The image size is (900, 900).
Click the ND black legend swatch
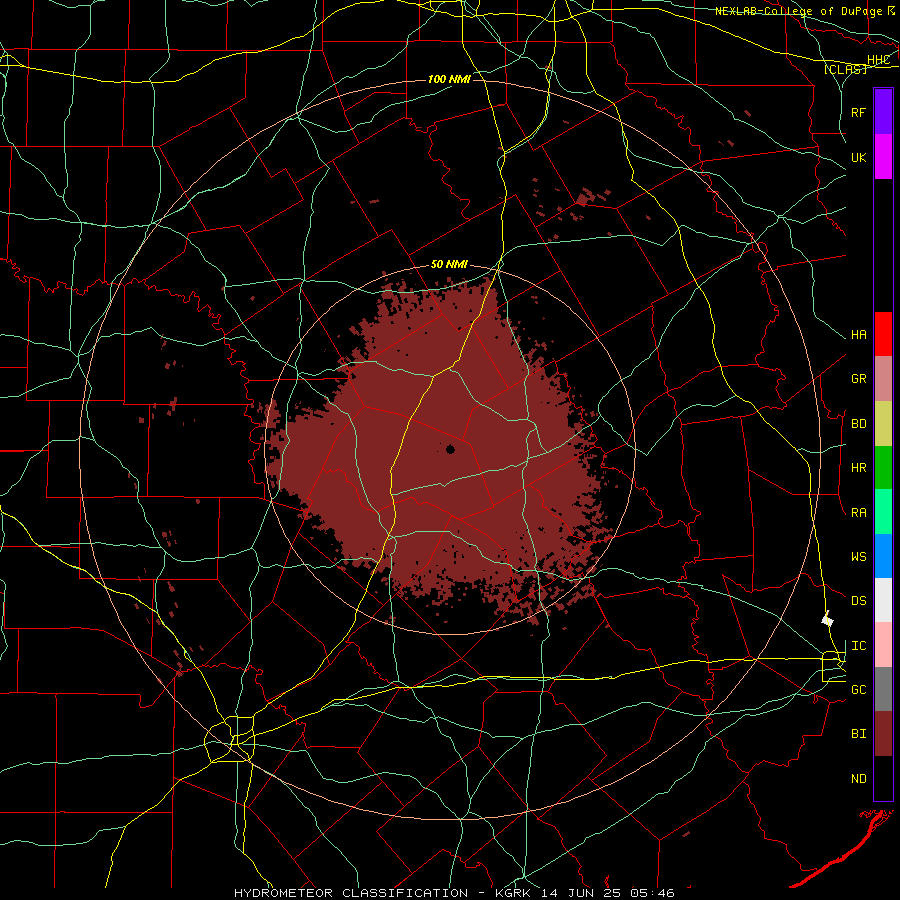pos(883,778)
